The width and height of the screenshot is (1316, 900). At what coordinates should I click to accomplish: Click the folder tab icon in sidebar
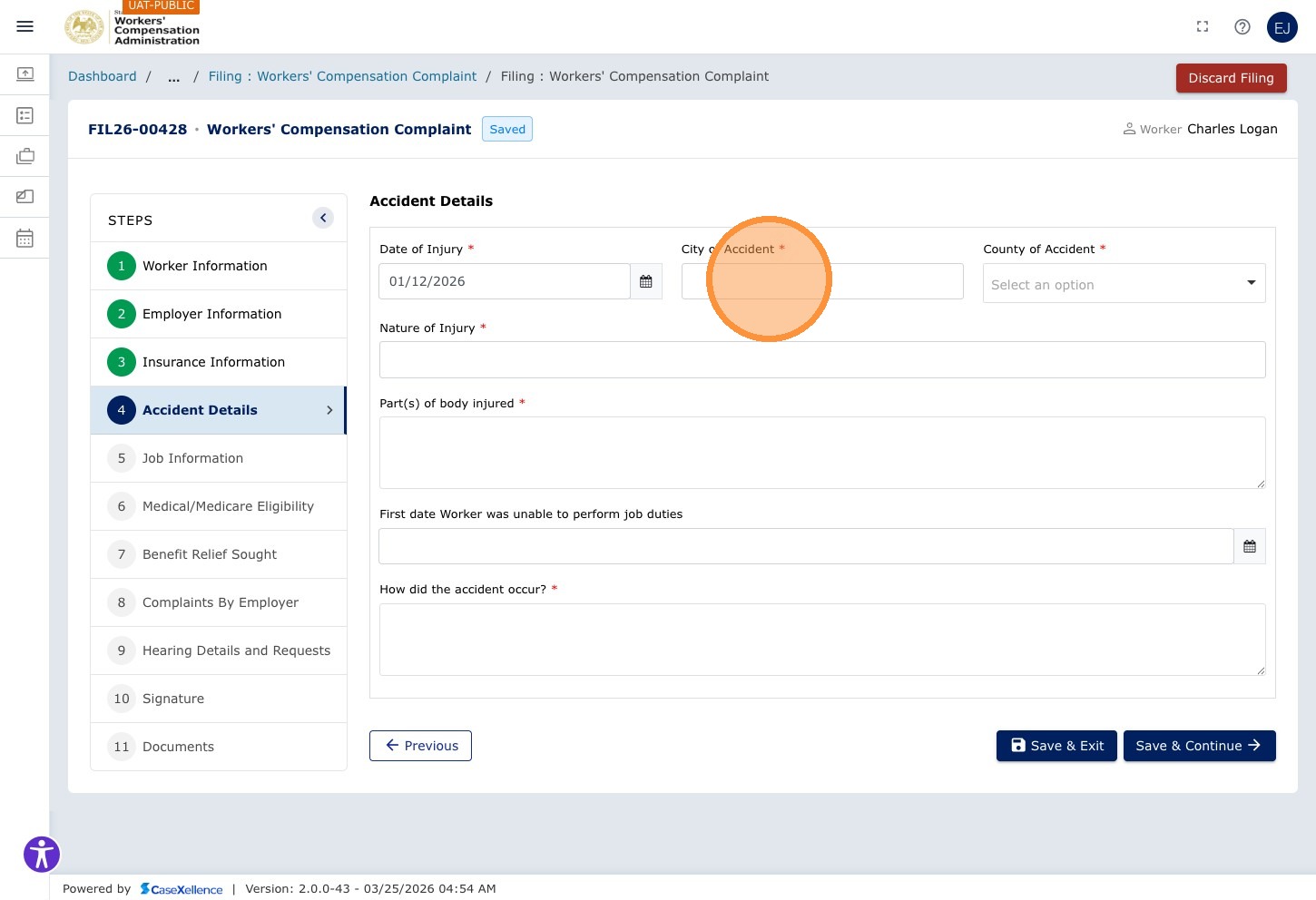click(x=25, y=197)
